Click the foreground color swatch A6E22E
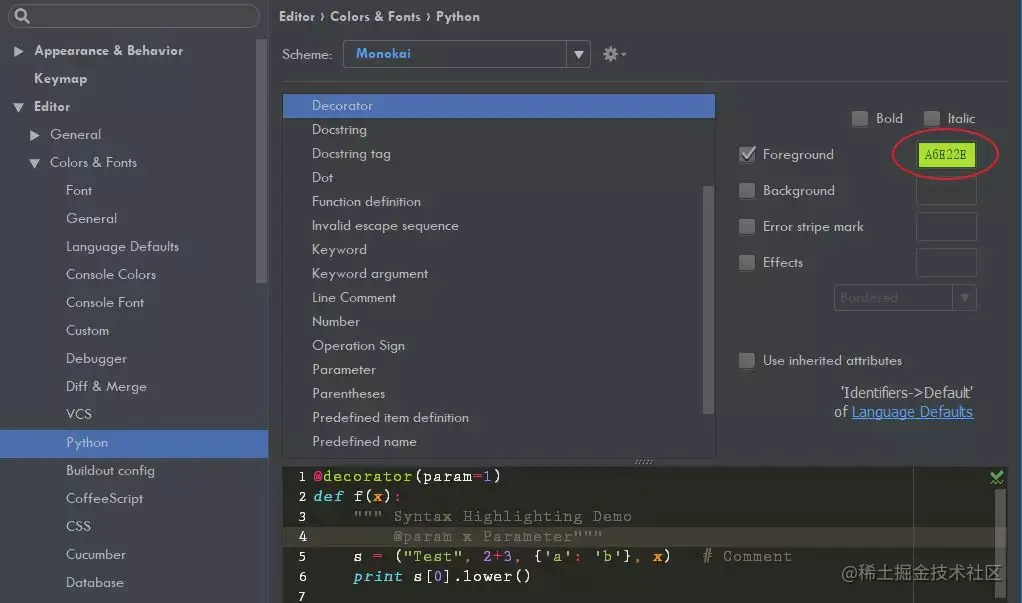Viewport: 1022px width, 603px height. click(x=946, y=154)
